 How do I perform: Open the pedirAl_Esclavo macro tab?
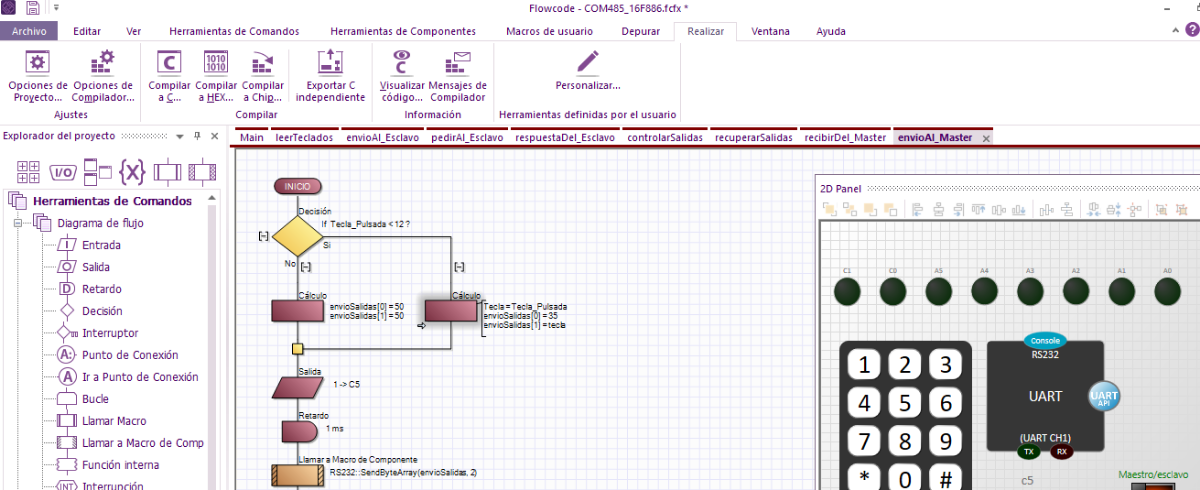click(x=467, y=137)
